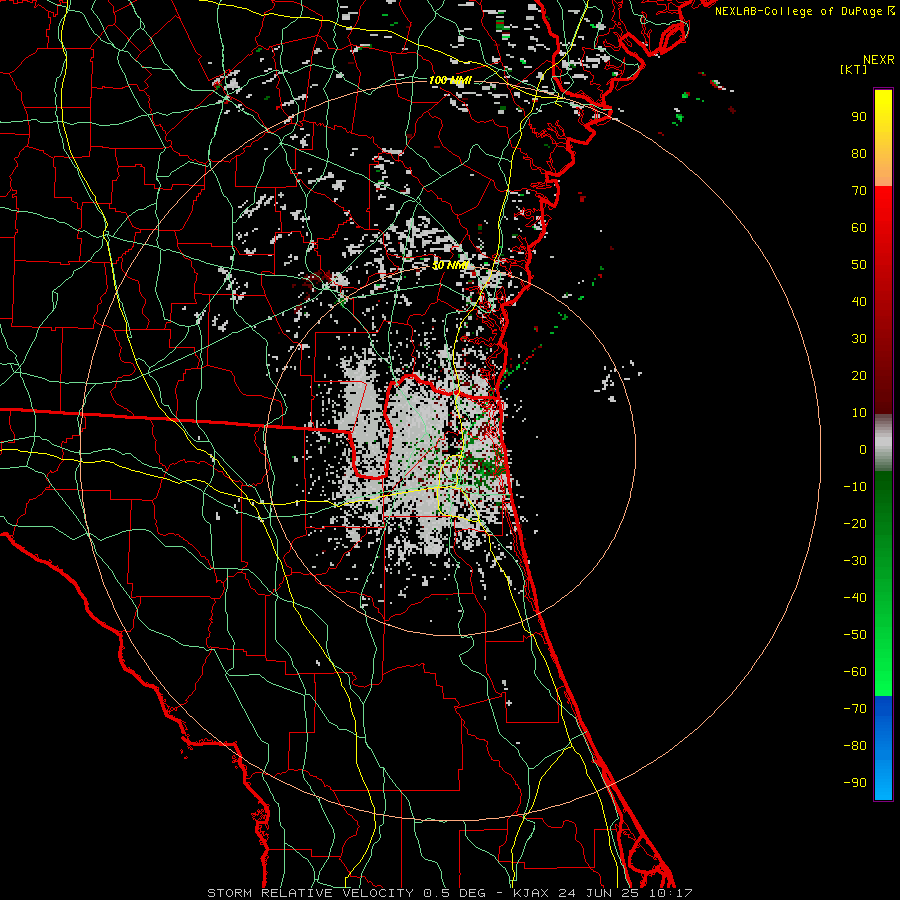
Task: Click the -30 value on the velocity scale
Action: pyautogui.click(x=855, y=561)
